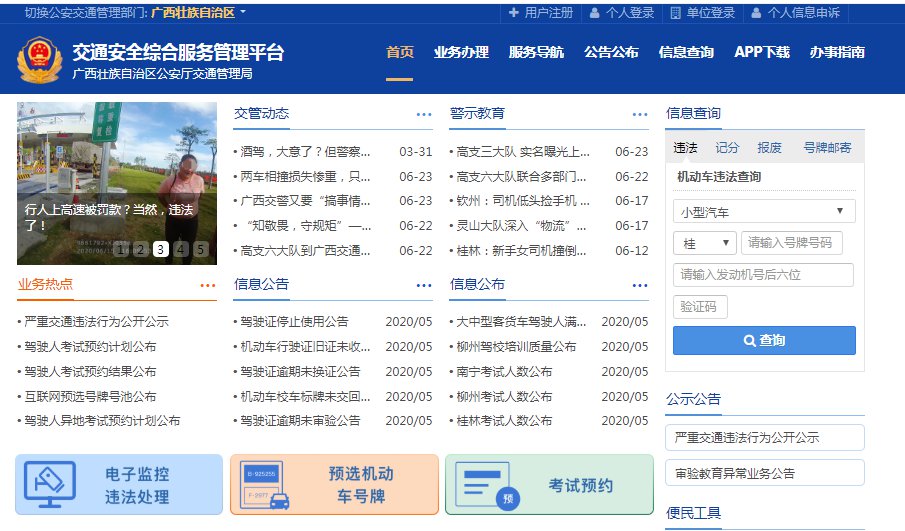Open 桂林考试人数公布 link
The height and width of the screenshot is (531, 905).
point(504,421)
